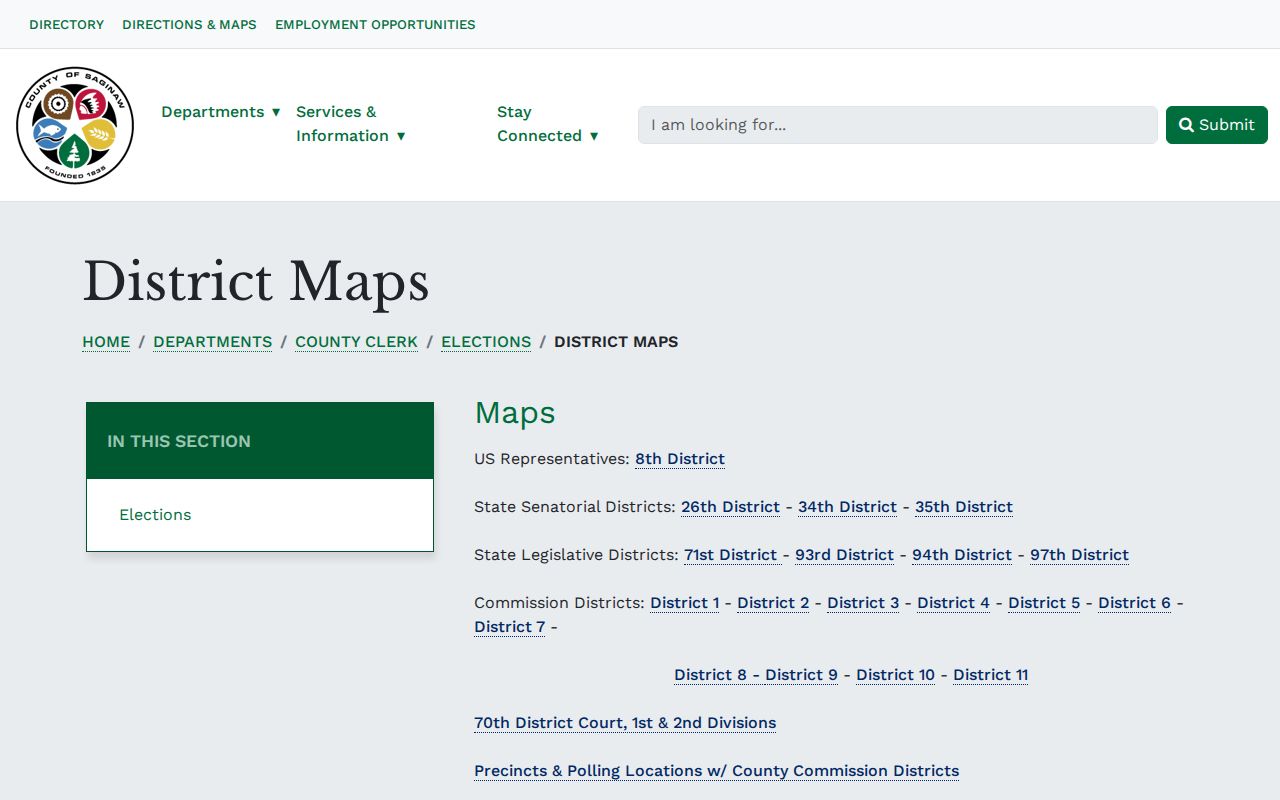Expand the Departments dropdown menu

[221, 112]
